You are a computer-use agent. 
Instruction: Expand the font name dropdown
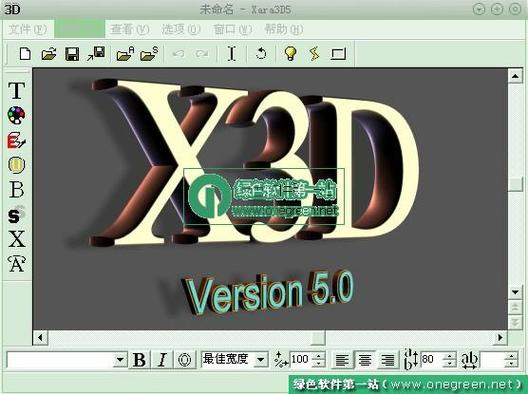tap(120, 360)
